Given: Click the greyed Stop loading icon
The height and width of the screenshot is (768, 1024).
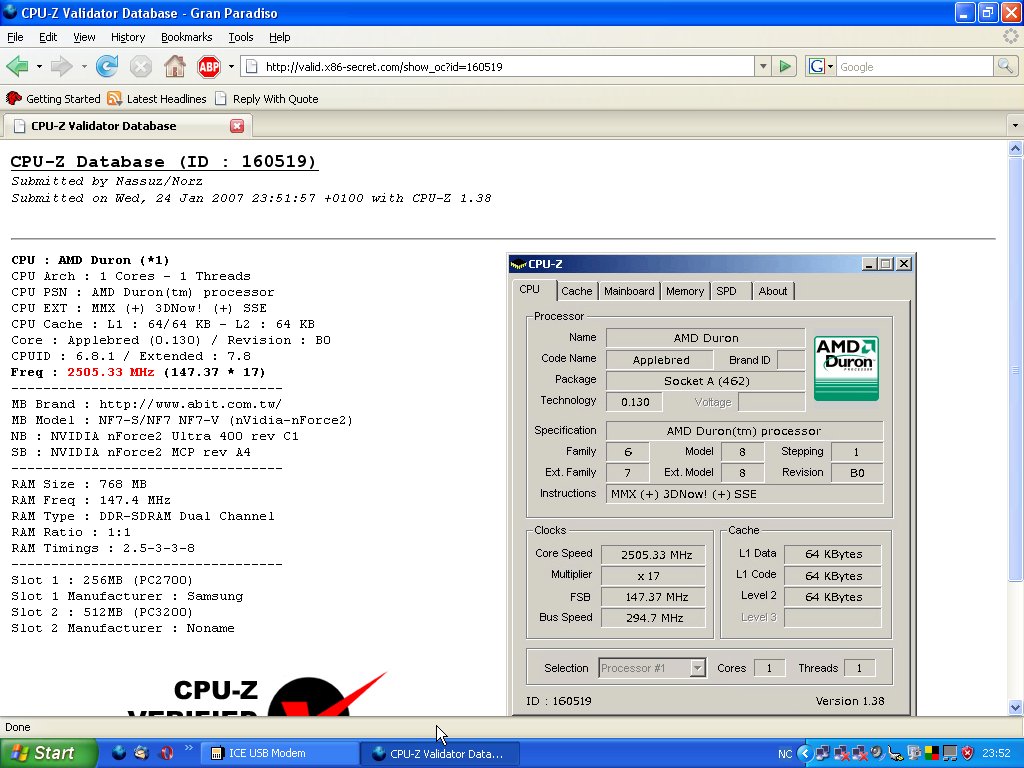Looking at the screenshot, I should tap(140, 66).
